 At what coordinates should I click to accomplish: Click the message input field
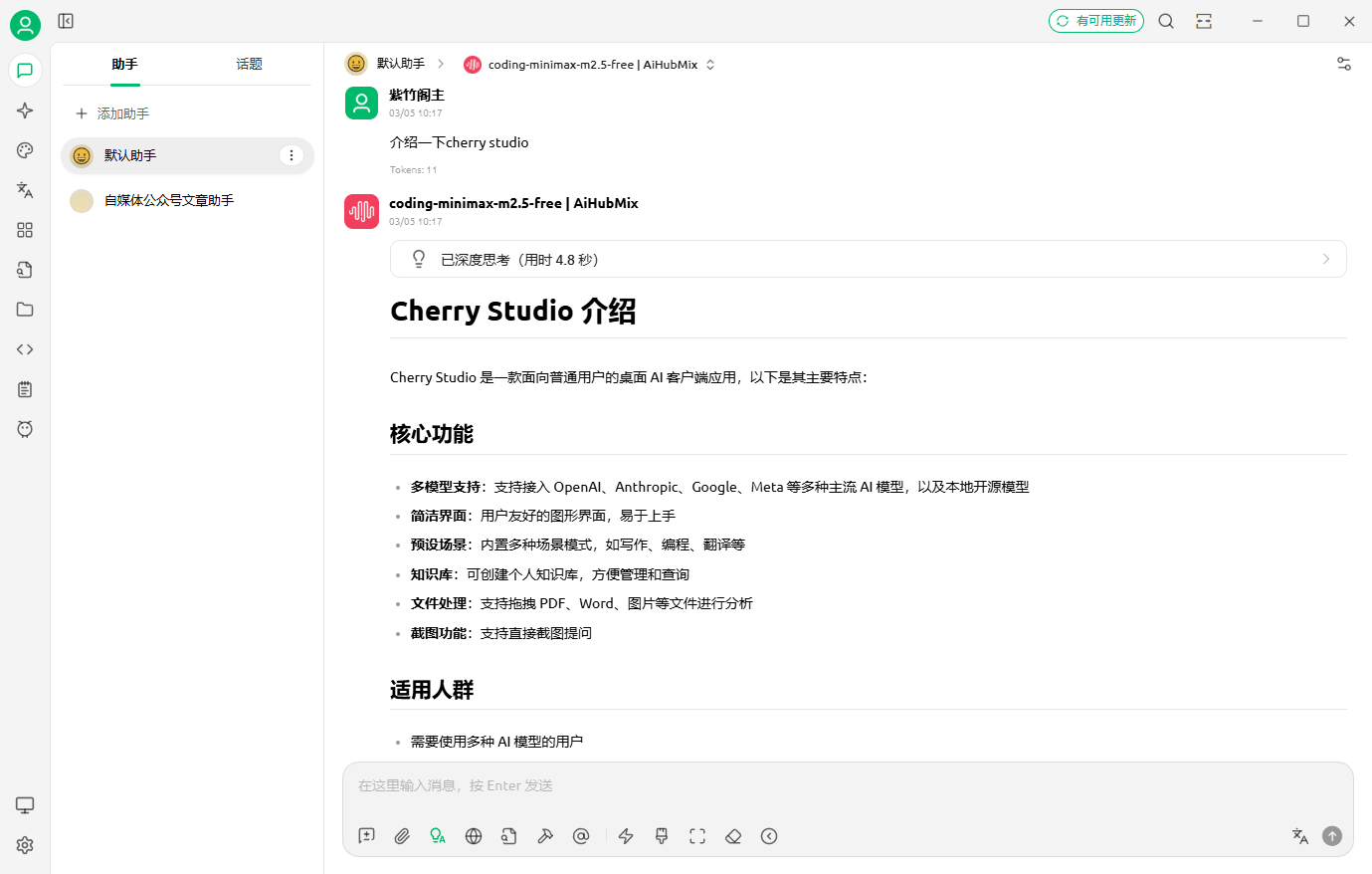point(846,786)
